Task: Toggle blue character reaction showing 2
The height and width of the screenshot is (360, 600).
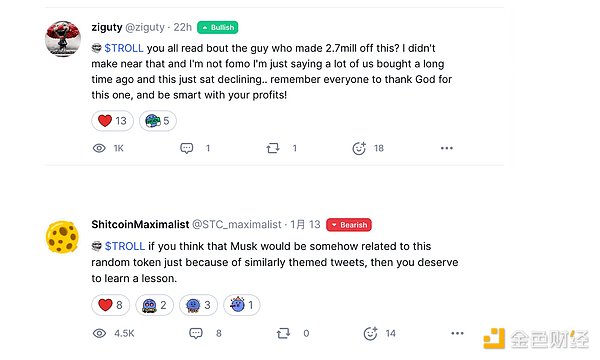Action: pyautogui.click(x=154, y=305)
